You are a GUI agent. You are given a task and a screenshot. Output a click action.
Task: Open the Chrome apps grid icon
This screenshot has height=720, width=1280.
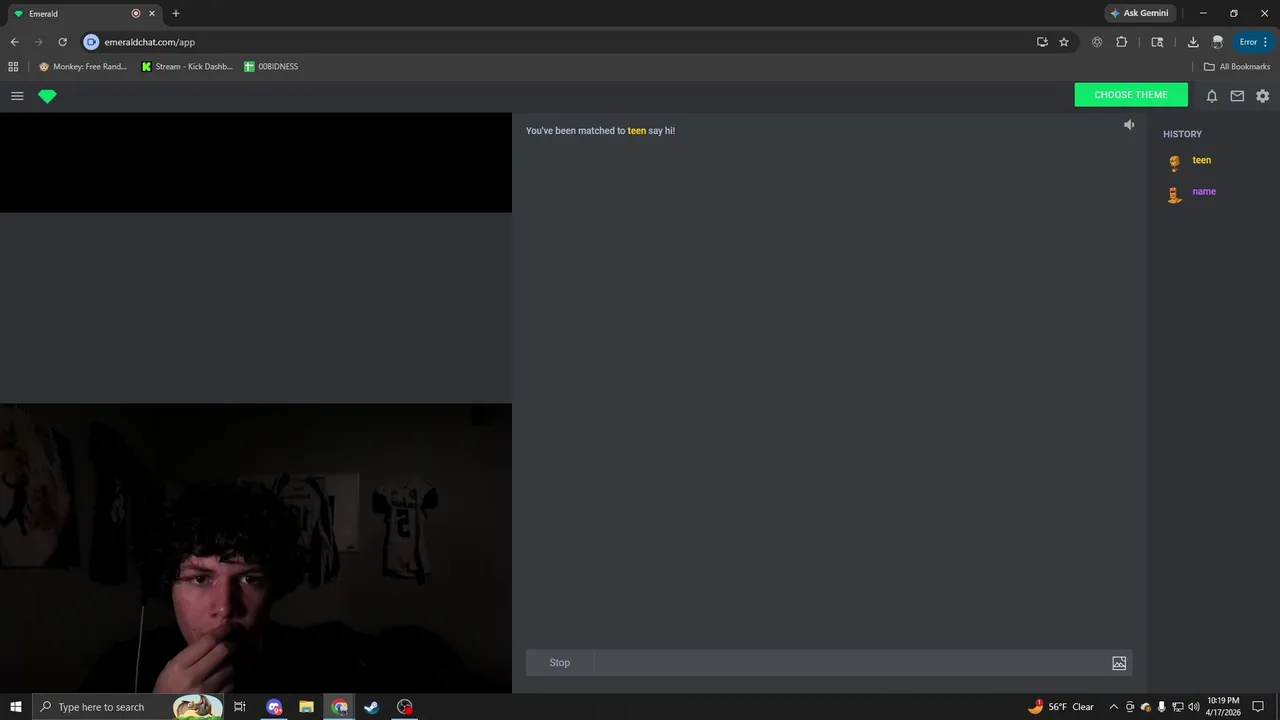pyautogui.click(x=13, y=67)
